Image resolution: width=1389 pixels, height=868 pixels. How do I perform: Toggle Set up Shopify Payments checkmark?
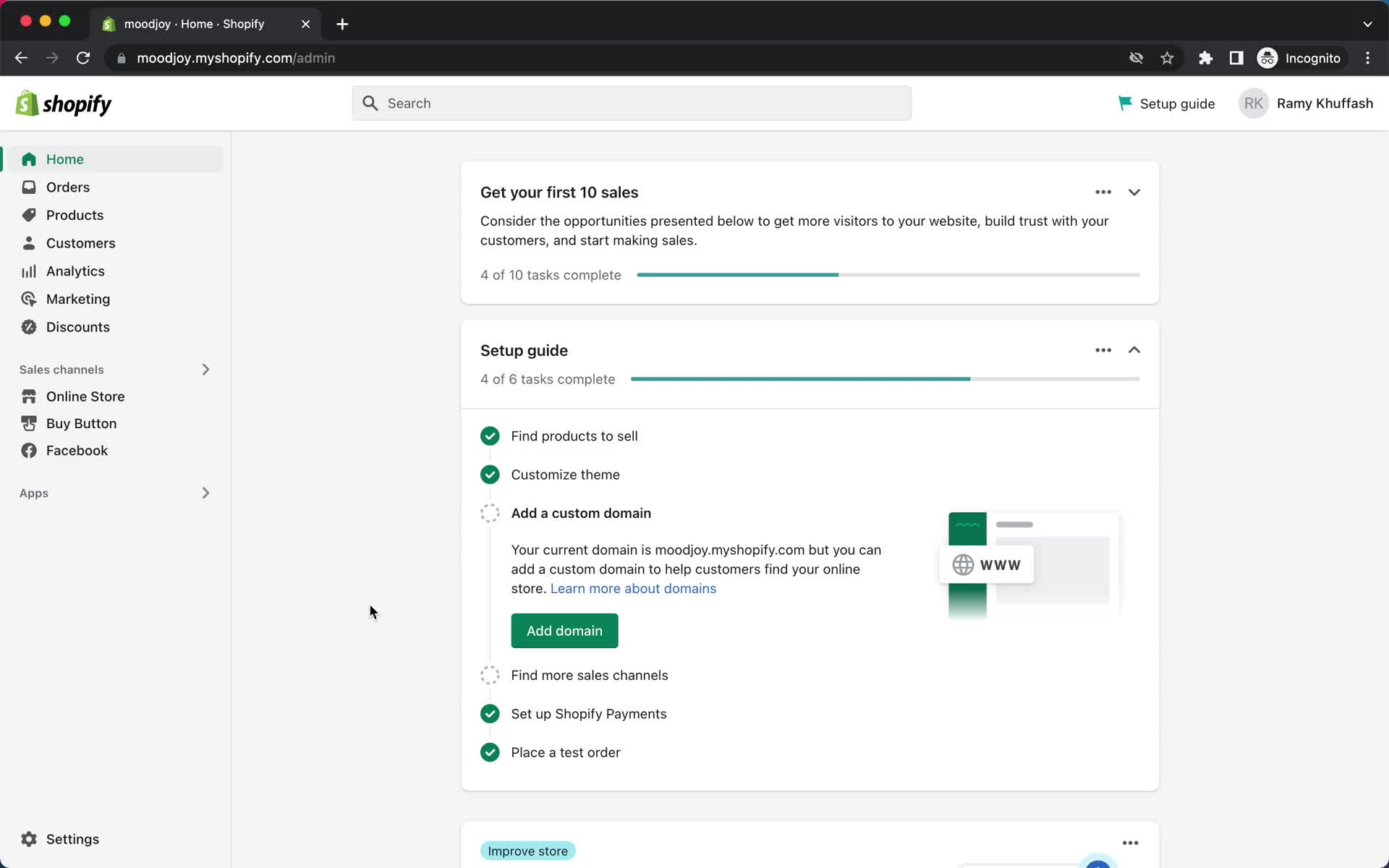(x=490, y=714)
